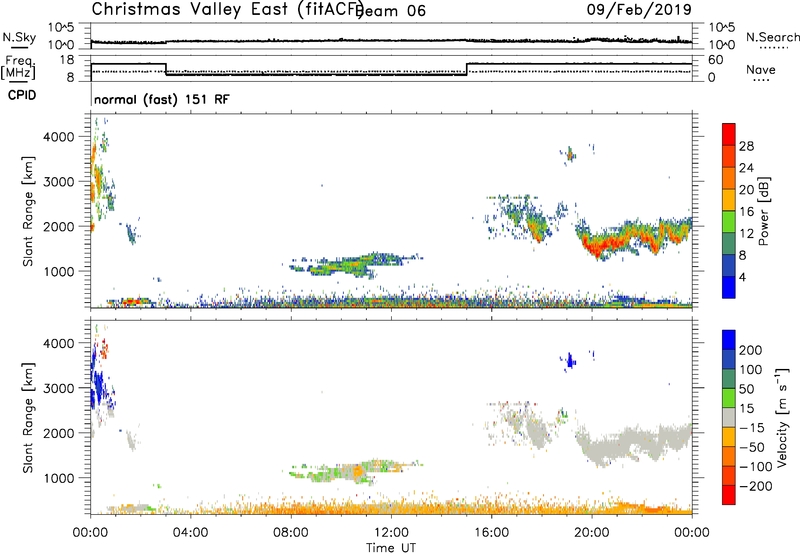Click the '20:00' time axis label

coord(591,533)
